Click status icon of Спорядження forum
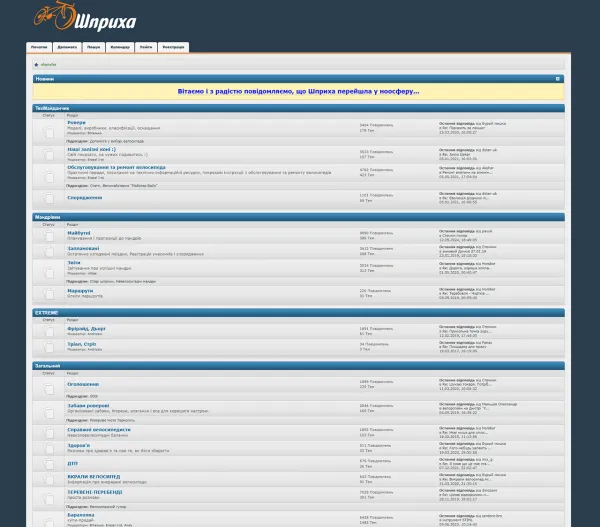Image resolution: width=600 pixels, height=527 pixels. [x=49, y=198]
